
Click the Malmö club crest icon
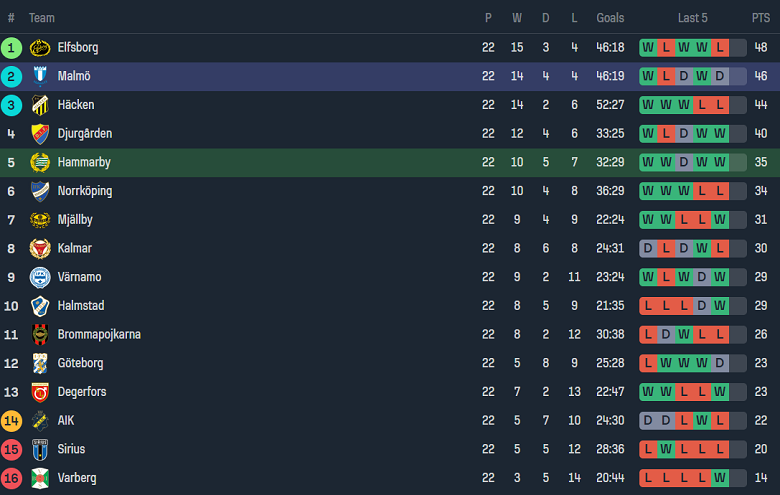pos(40,76)
